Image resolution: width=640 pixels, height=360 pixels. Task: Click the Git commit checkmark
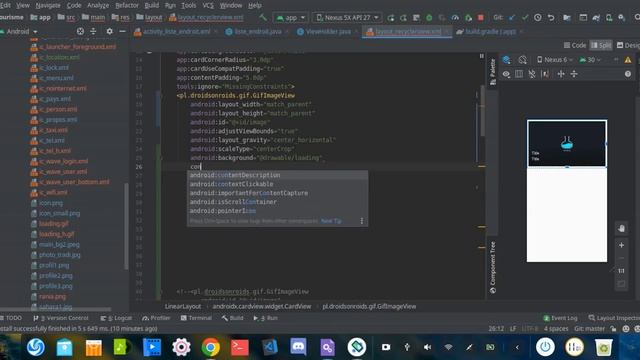click(525, 18)
